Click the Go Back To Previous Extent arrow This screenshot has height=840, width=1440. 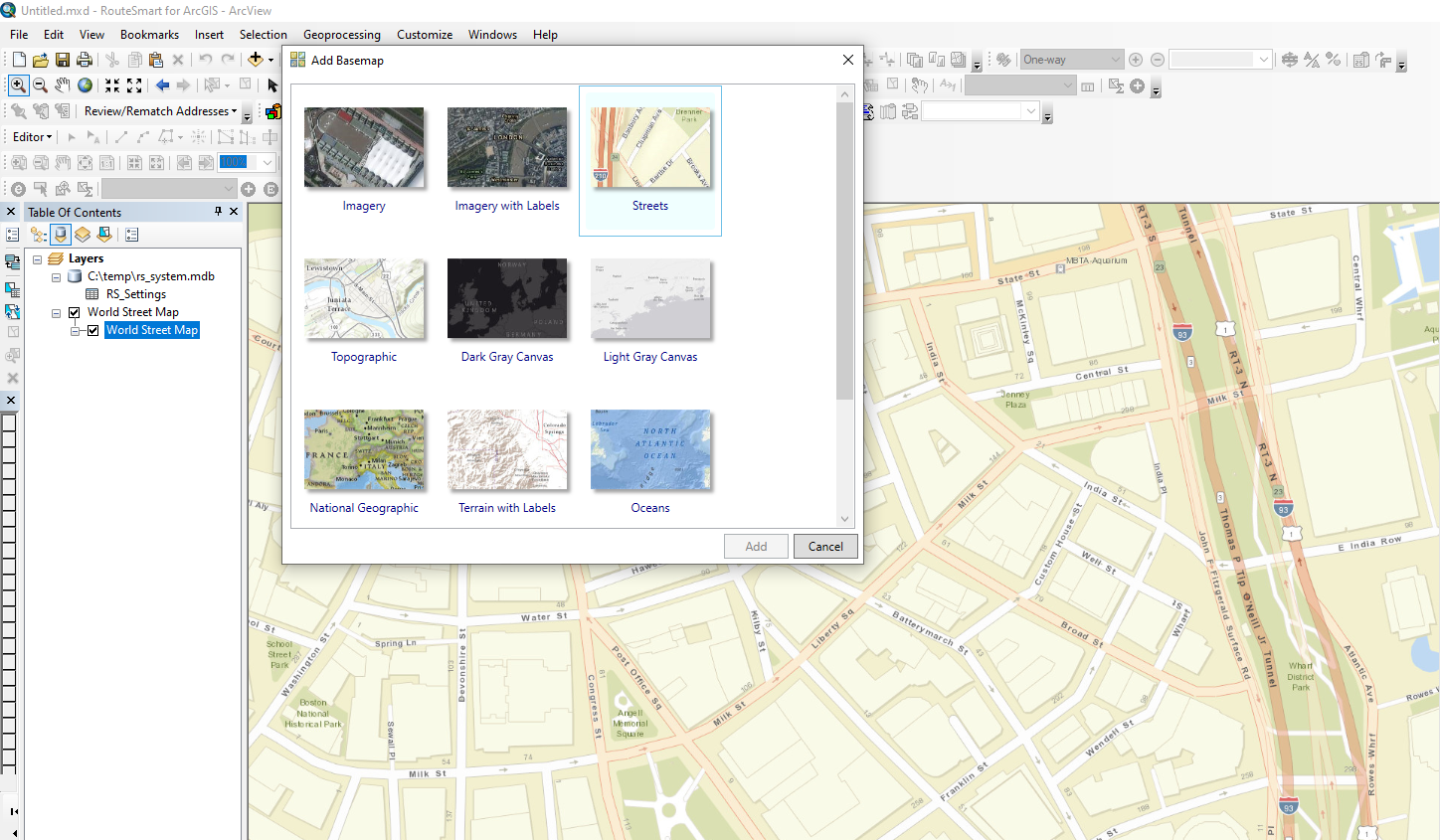click(161, 84)
